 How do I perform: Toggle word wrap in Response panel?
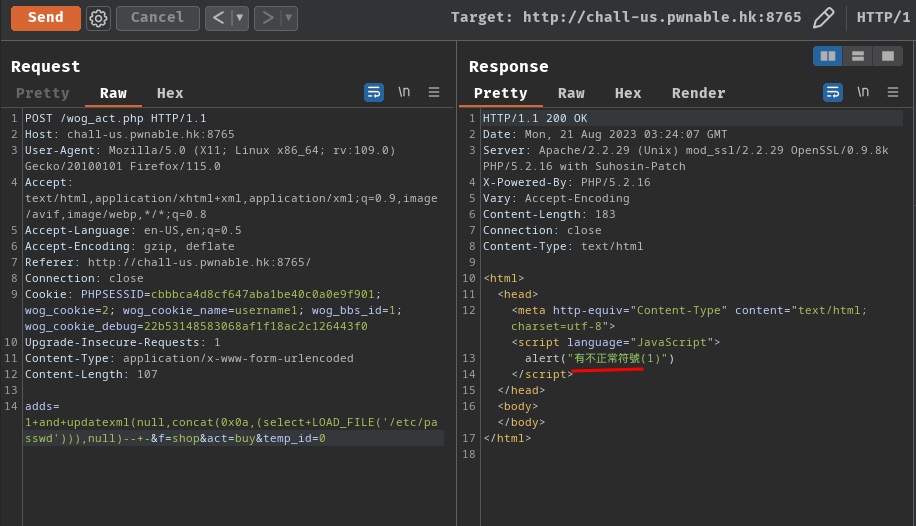point(833,92)
